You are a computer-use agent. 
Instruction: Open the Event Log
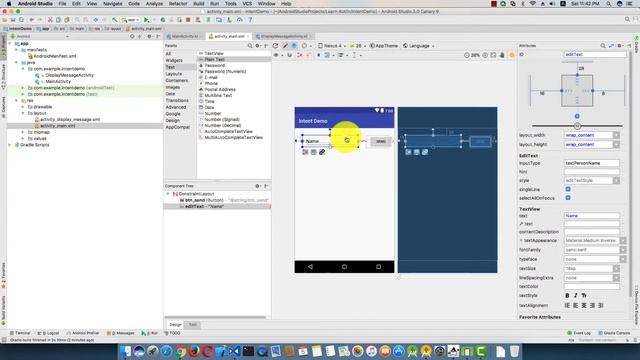point(579,333)
